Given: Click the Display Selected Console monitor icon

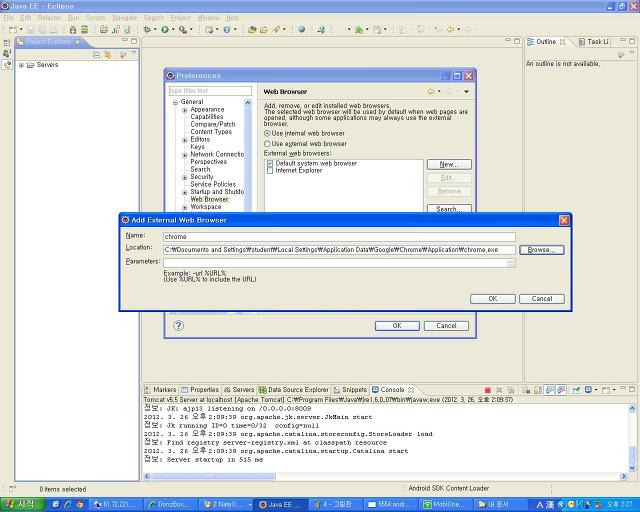Looking at the screenshot, I should click(589, 390).
